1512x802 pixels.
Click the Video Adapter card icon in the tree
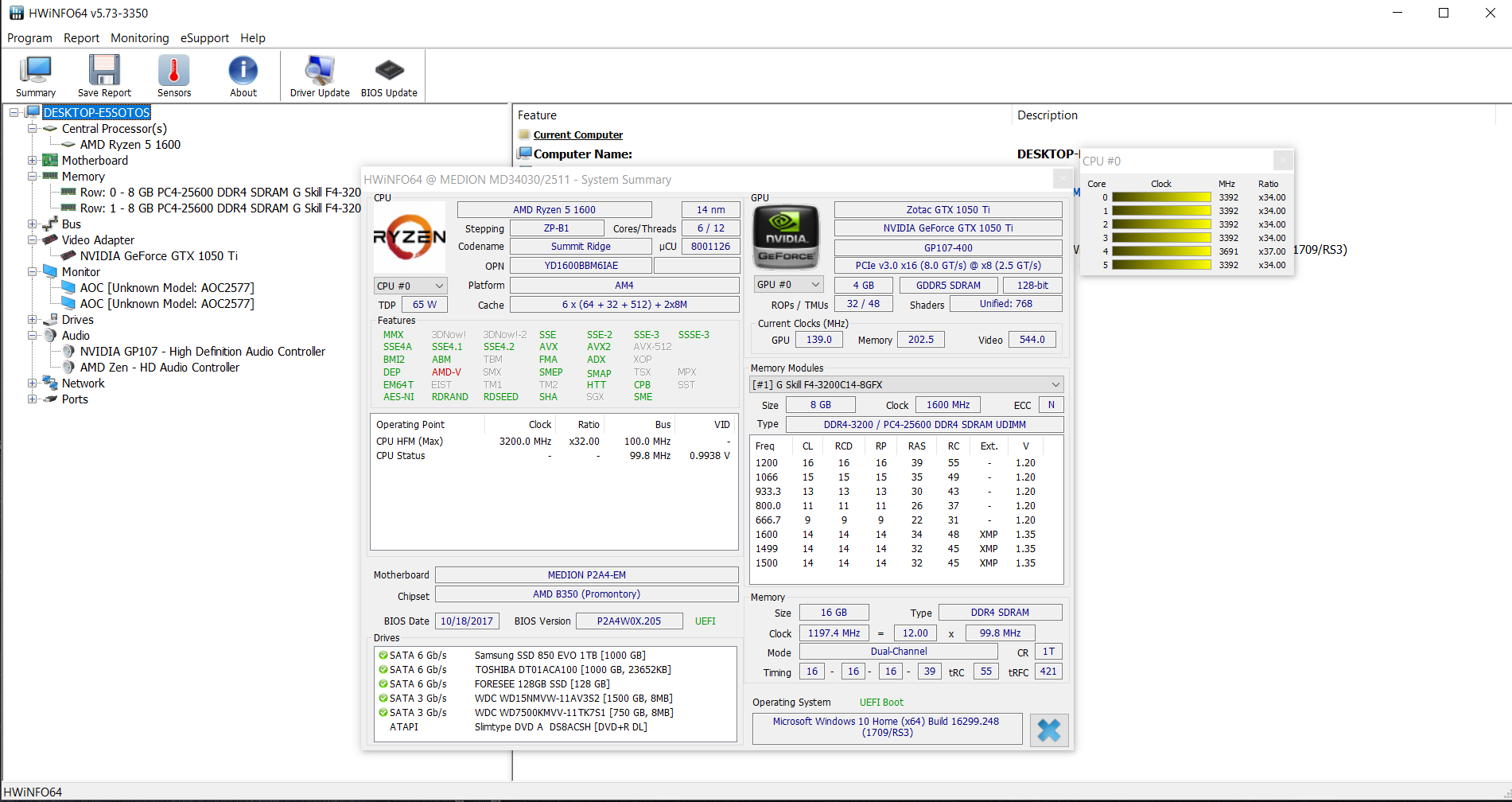tap(50, 239)
